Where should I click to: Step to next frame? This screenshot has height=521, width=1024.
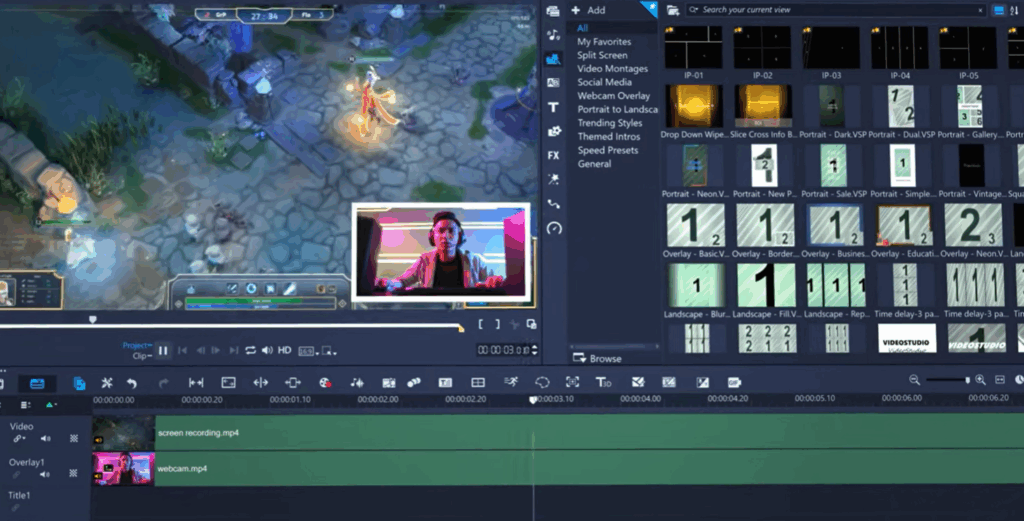(216, 351)
